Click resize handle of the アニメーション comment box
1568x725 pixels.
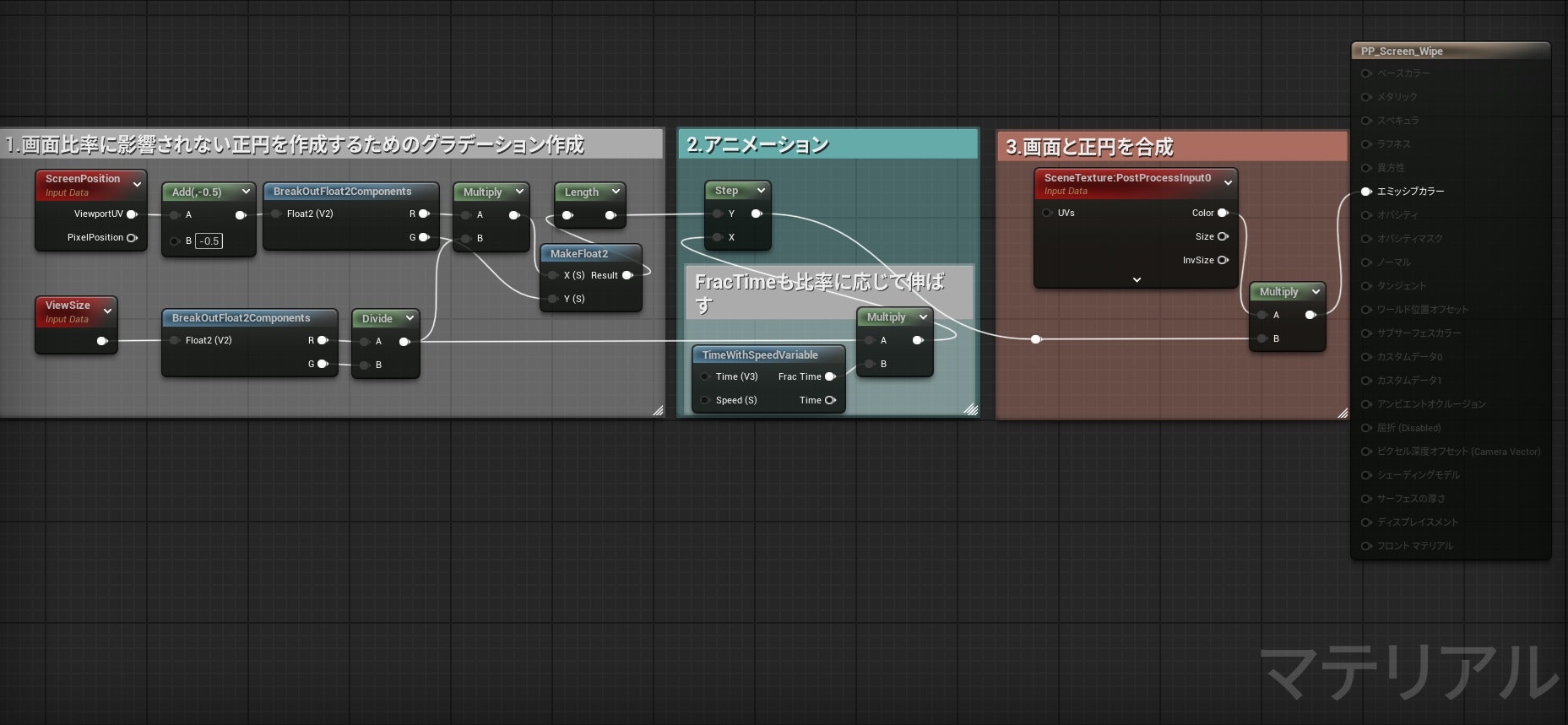click(x=971, y=409)
